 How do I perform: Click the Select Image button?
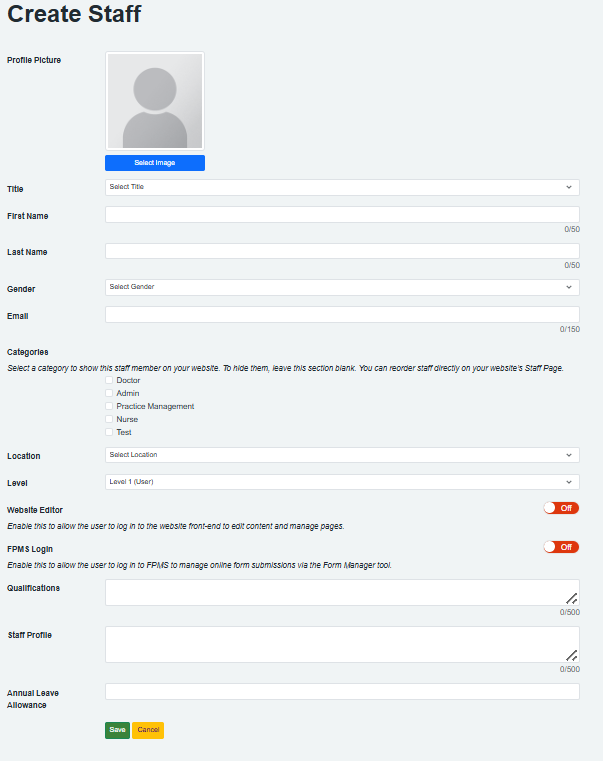coord(155,163)
